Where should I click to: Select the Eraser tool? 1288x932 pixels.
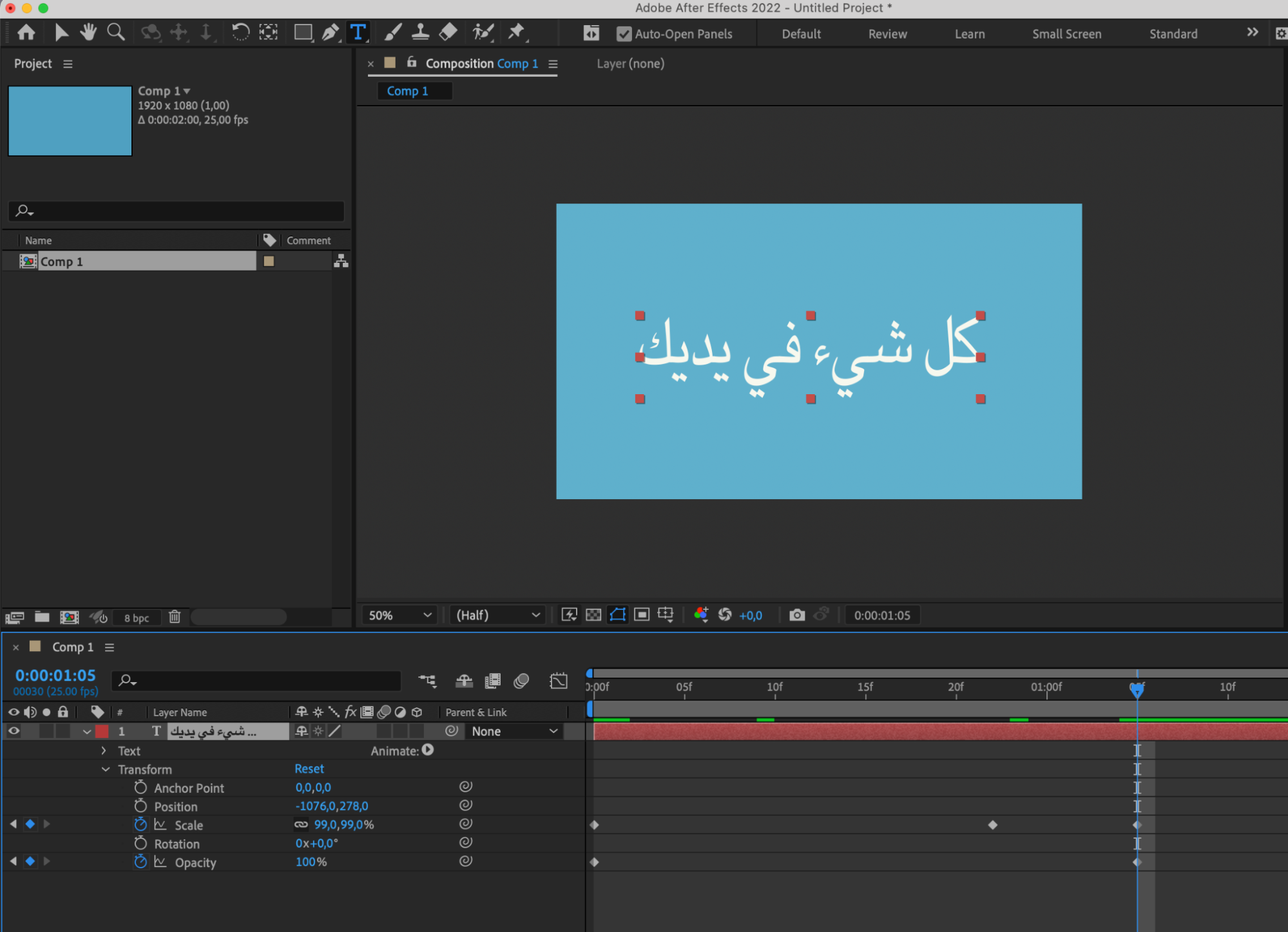(x=448, y=32)
